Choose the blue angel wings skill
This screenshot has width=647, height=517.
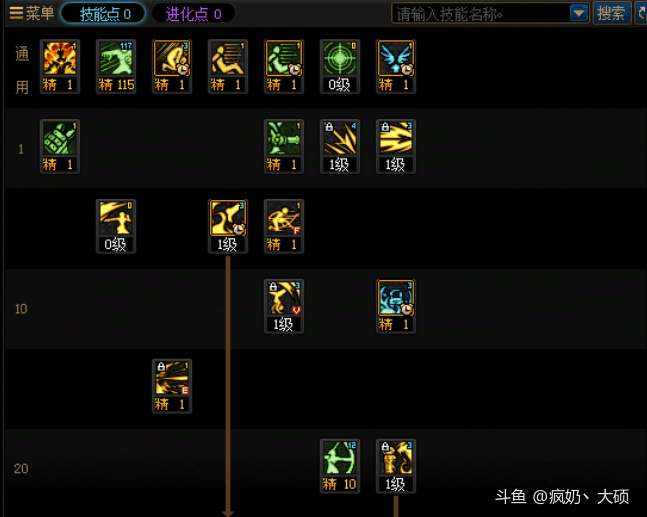[396, 66]
